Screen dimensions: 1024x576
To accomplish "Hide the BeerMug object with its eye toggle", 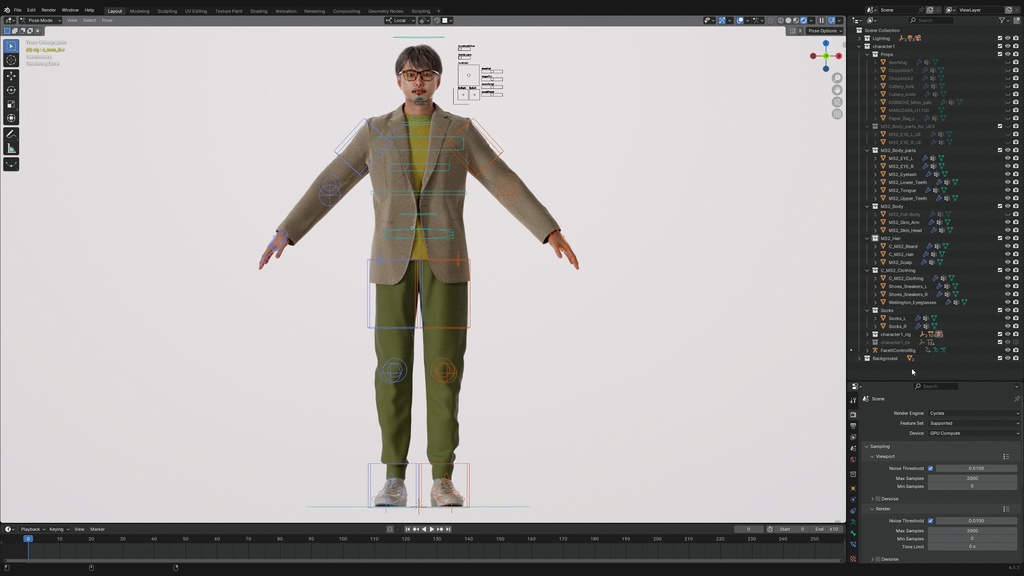I will pos(1007,61).
